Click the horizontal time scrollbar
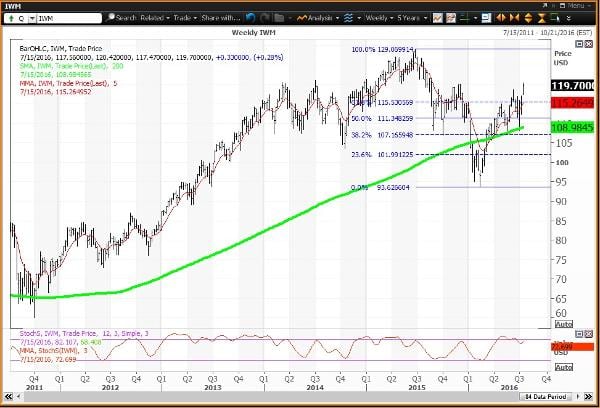 271,397
